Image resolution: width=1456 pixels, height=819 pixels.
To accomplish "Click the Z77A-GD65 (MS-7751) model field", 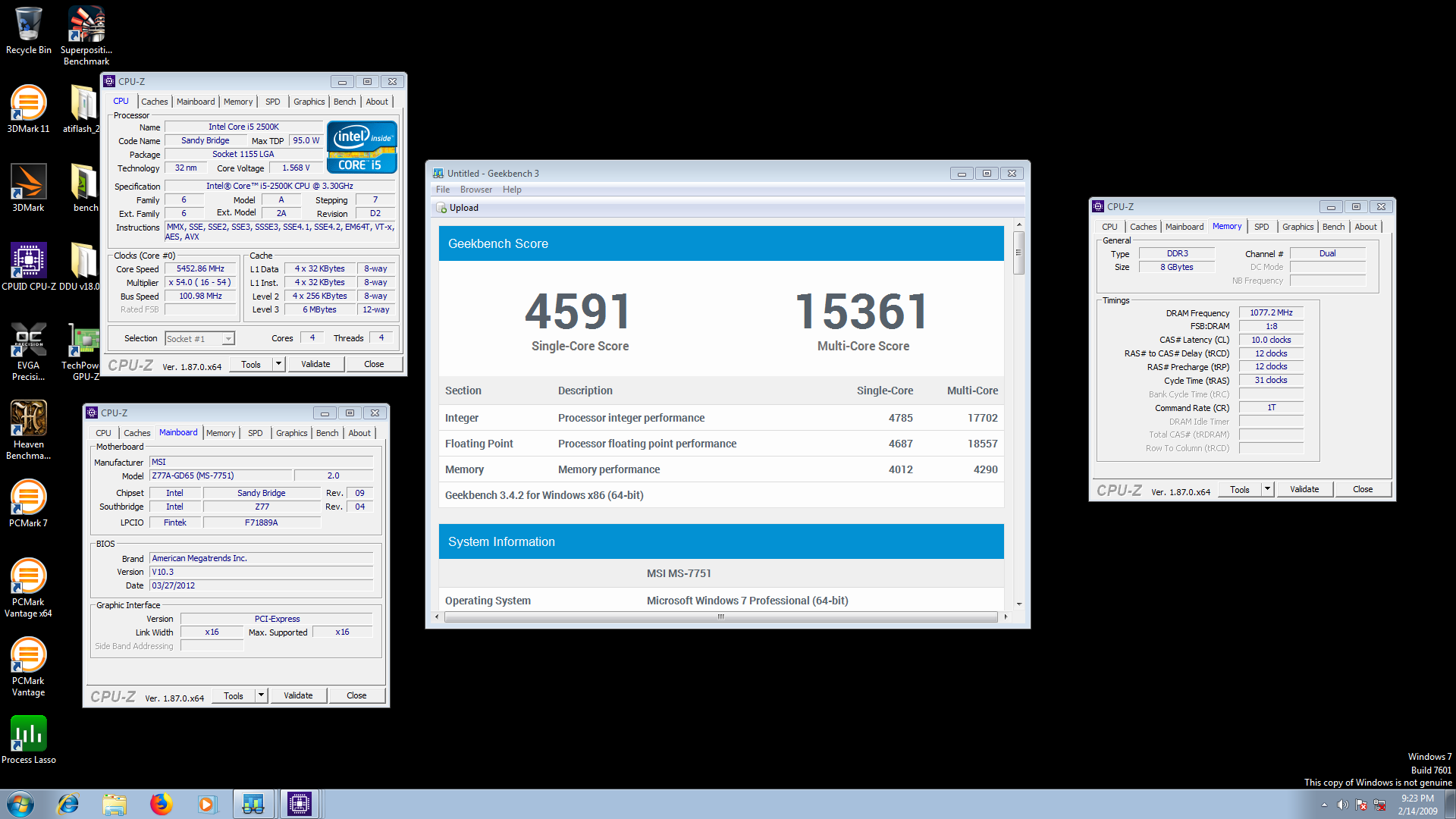I will pyautogui.click(x=221, y=475).
